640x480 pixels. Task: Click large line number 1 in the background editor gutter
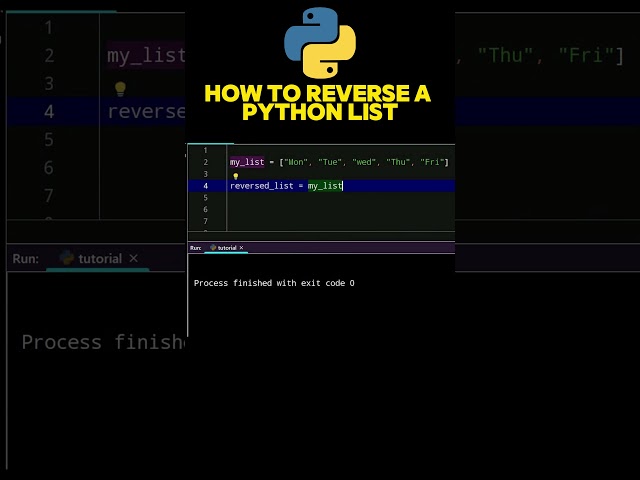coord(49,28)
